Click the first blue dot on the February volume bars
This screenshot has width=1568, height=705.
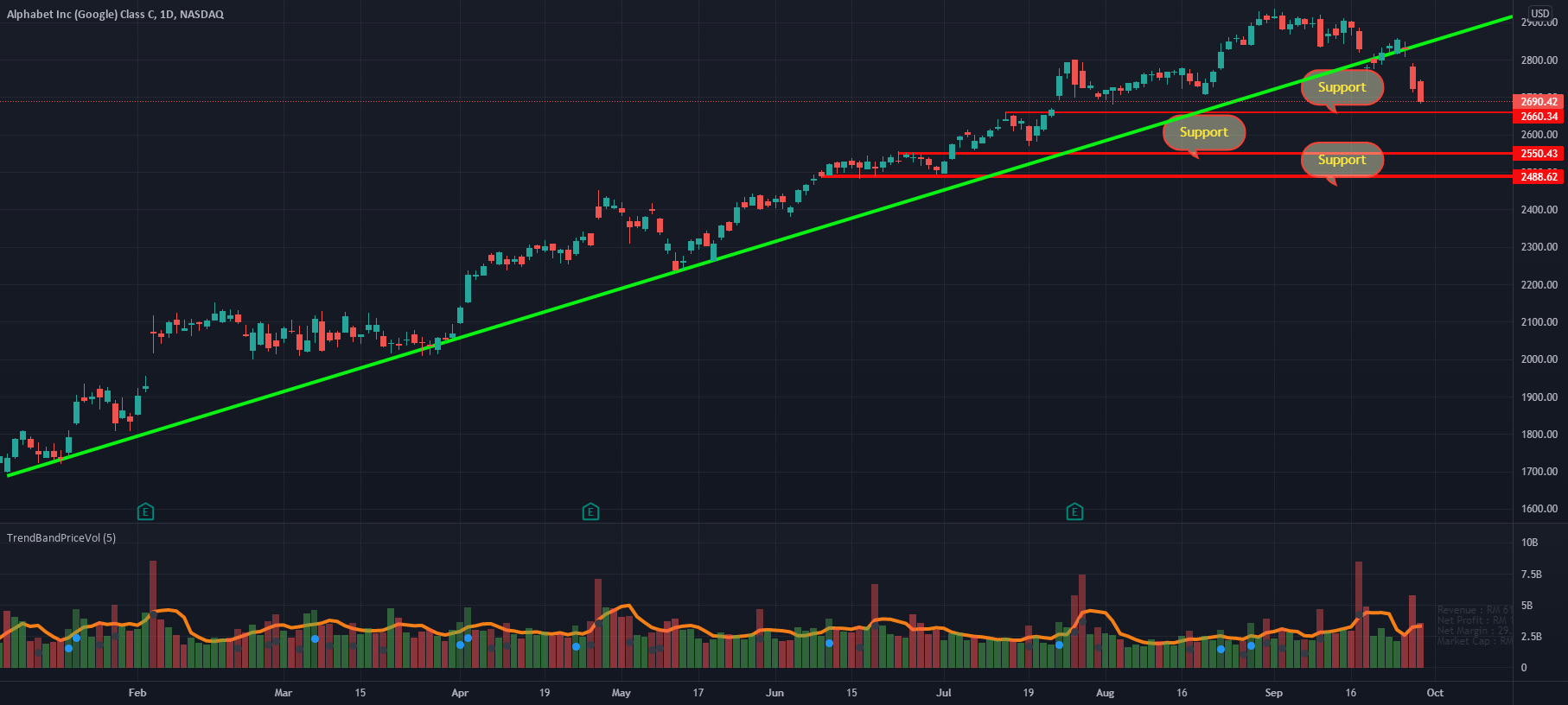point(68,648)
